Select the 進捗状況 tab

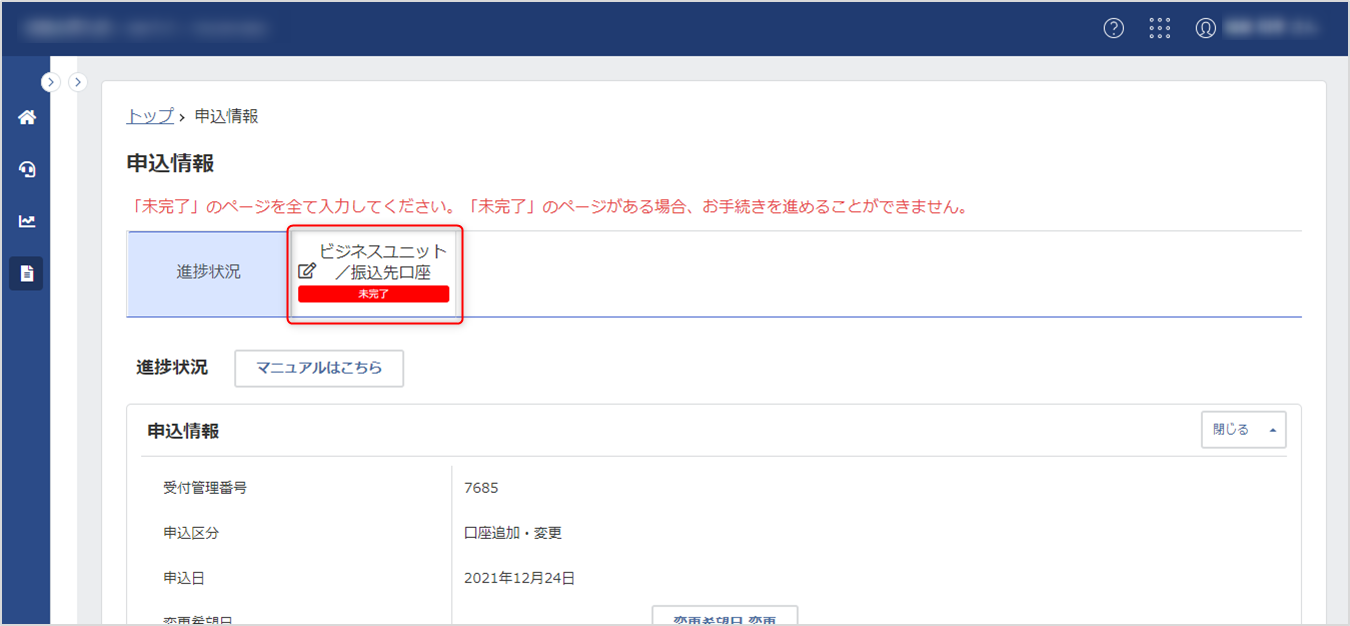click(x=207, y=273)
